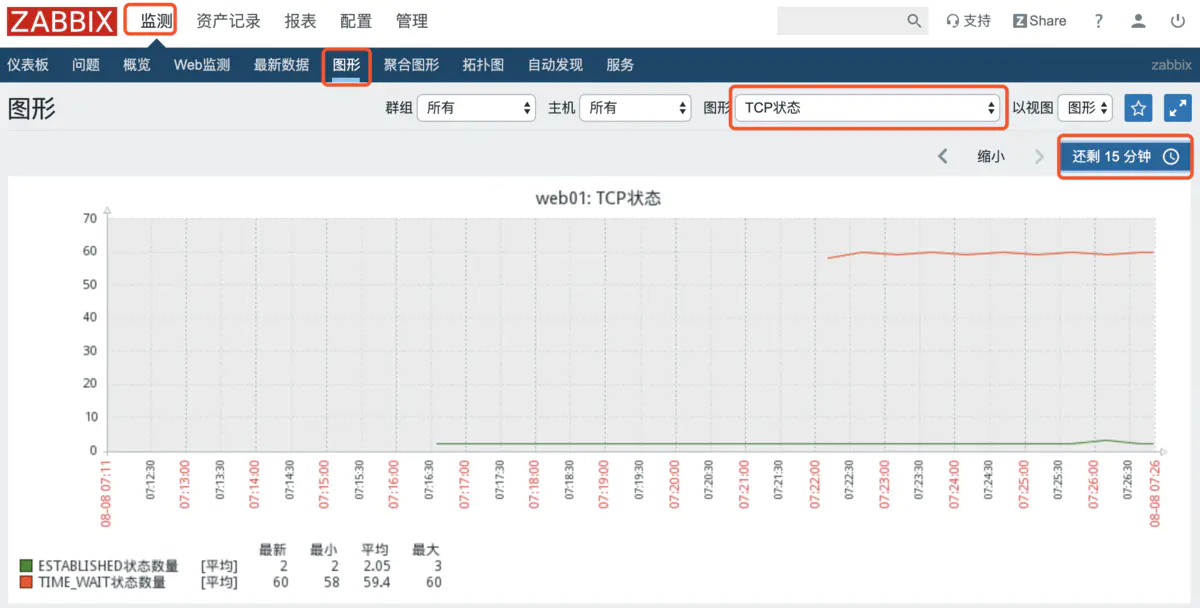1200x608 pixels.
Task: Open the Zabbix Share link
Action: 1040,21
